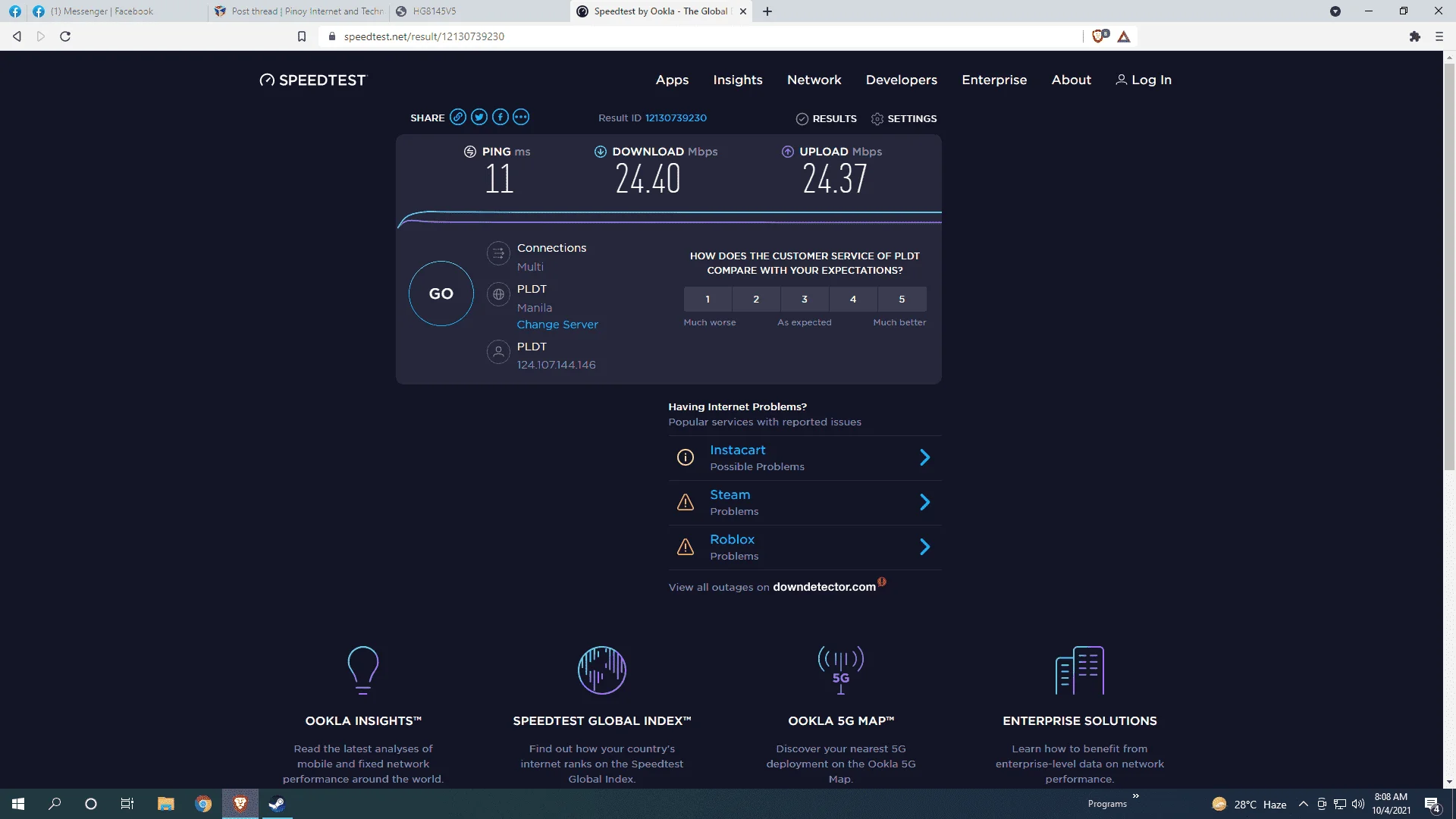Screen dimensions: 1456x819
Task: Open result ID 12130739230 link
Action: pos(676,118)
